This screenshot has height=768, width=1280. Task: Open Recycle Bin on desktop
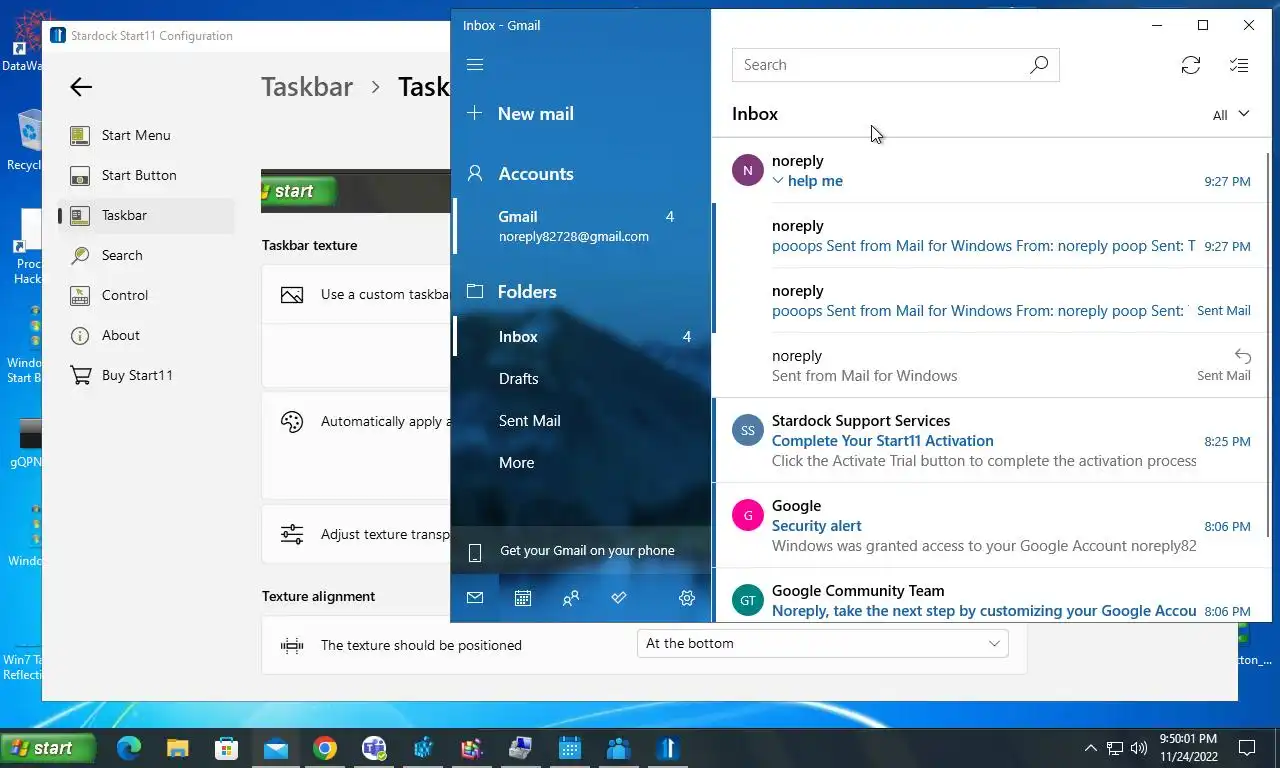pos(28,140)
